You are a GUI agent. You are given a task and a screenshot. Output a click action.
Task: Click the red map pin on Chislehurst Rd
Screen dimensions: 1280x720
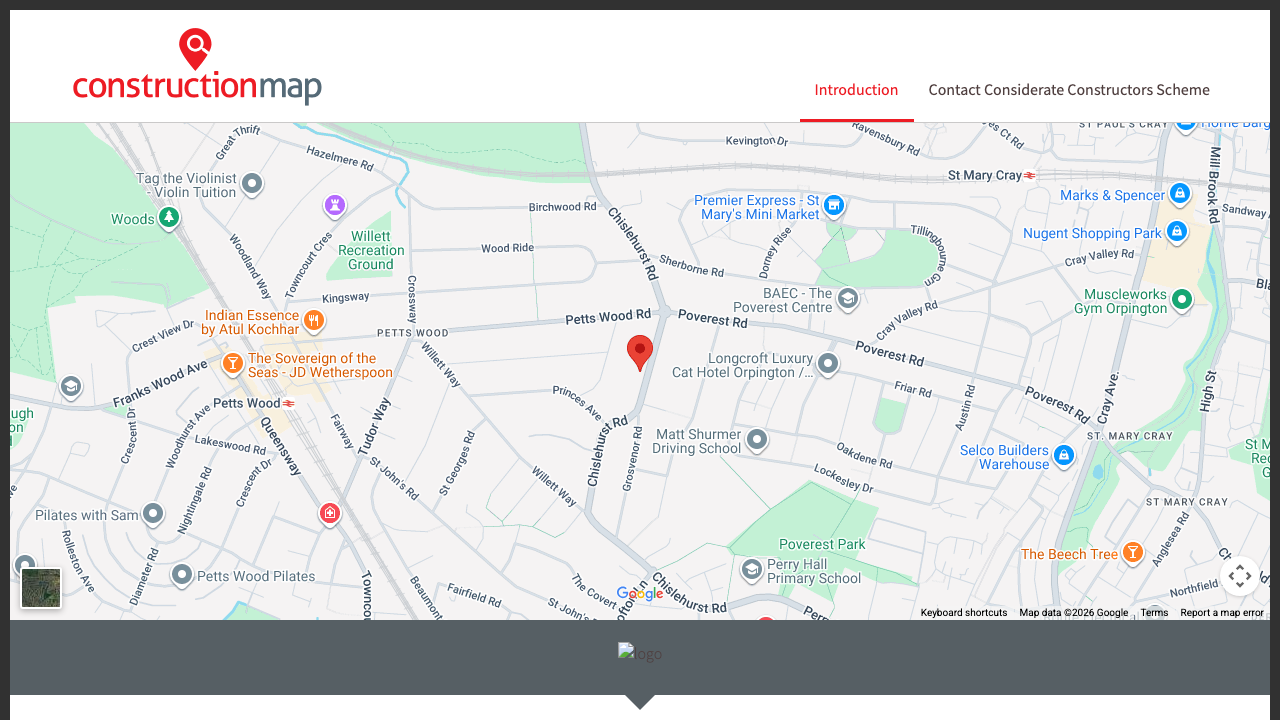(x=640, y=353)
